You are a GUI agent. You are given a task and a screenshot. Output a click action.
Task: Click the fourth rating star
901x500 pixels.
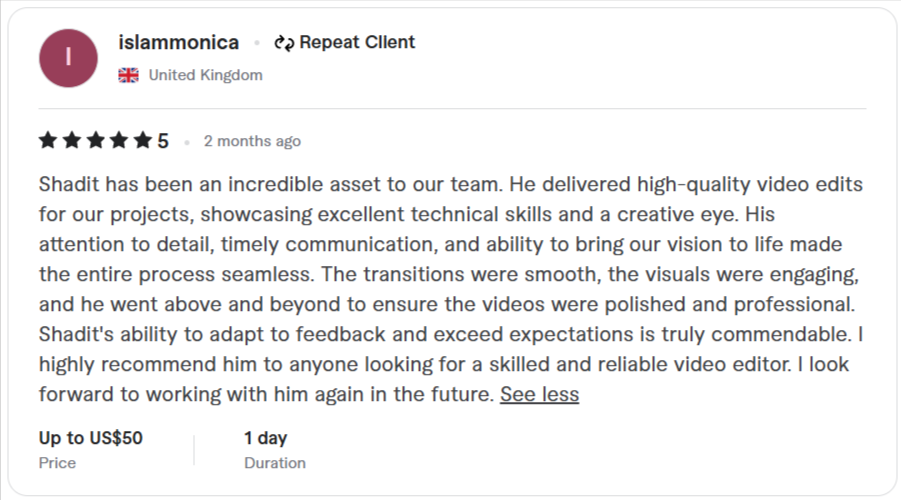click(x=120, y=140)
